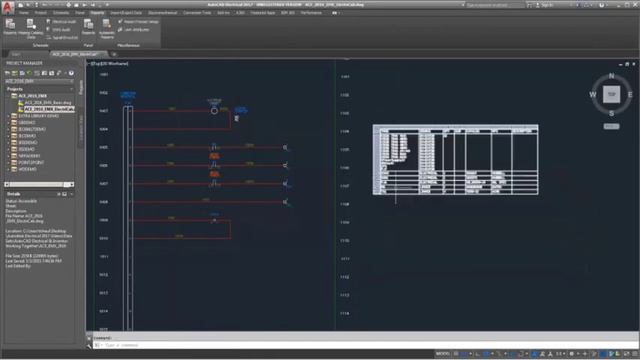Expand the EXTRA LIBRARY DEMO project
The width and height of the screenshot is (640, 360).
(x=8, y=116)
